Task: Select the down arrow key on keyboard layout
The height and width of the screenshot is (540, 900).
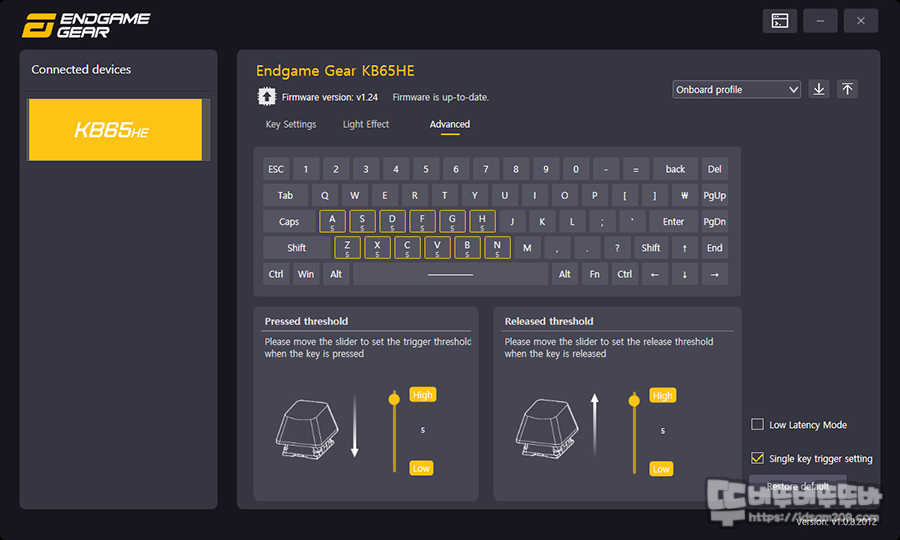Action: pyautogui.click(x=684, y=274)
